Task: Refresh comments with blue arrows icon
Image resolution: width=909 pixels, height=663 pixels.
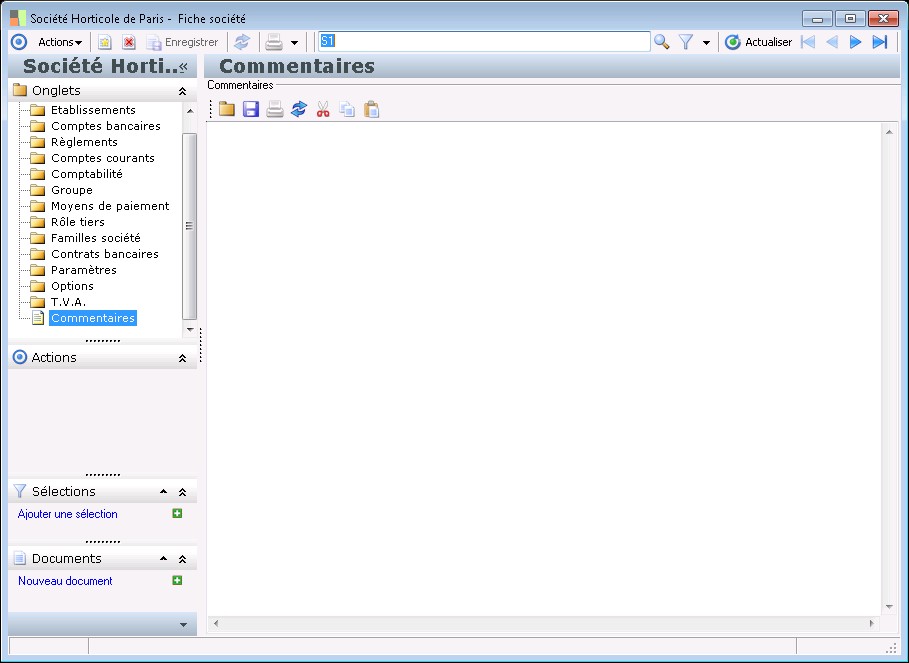Action: tap(299, 109)
